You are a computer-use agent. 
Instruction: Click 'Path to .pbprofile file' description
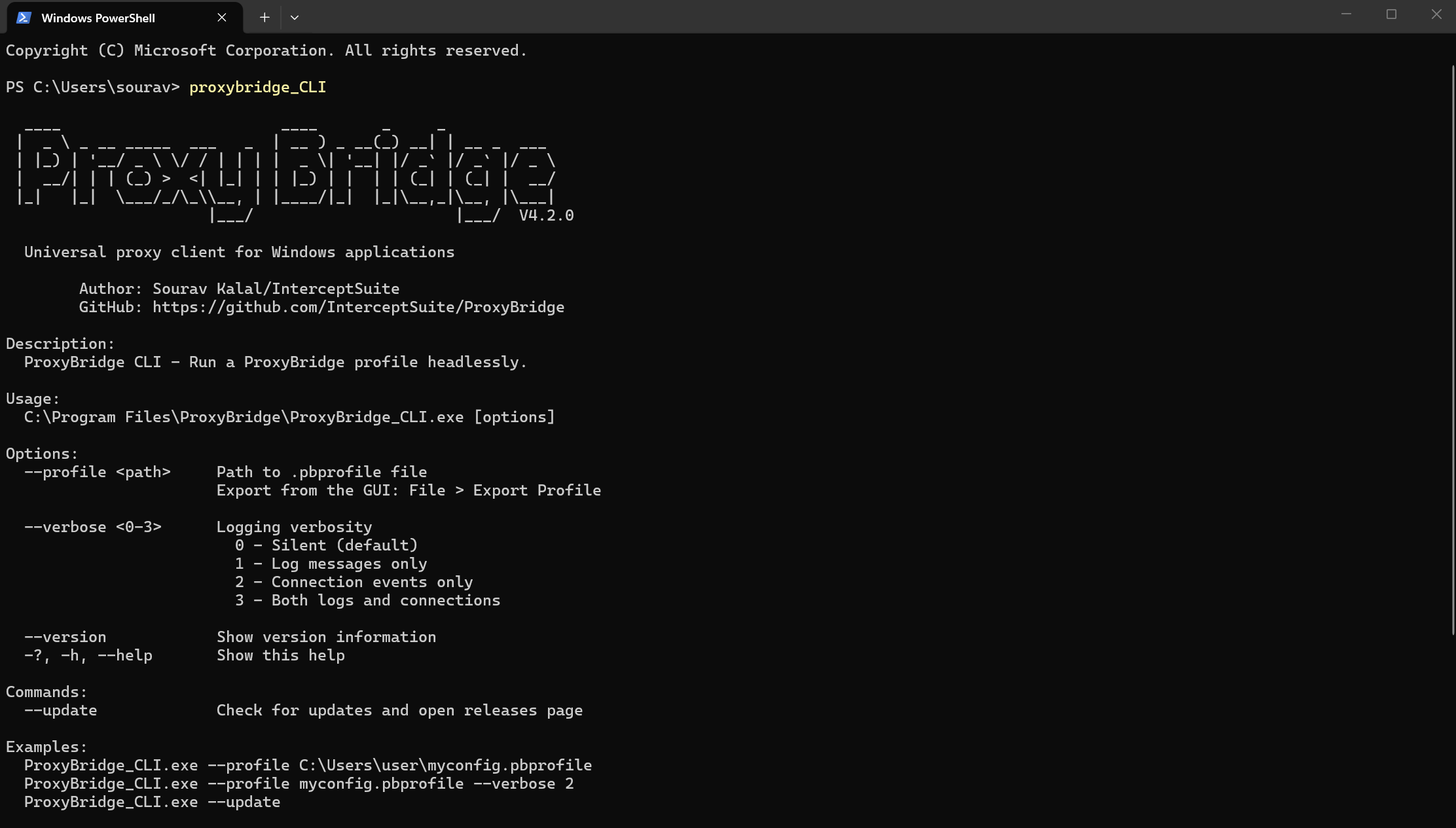(321, 472)
